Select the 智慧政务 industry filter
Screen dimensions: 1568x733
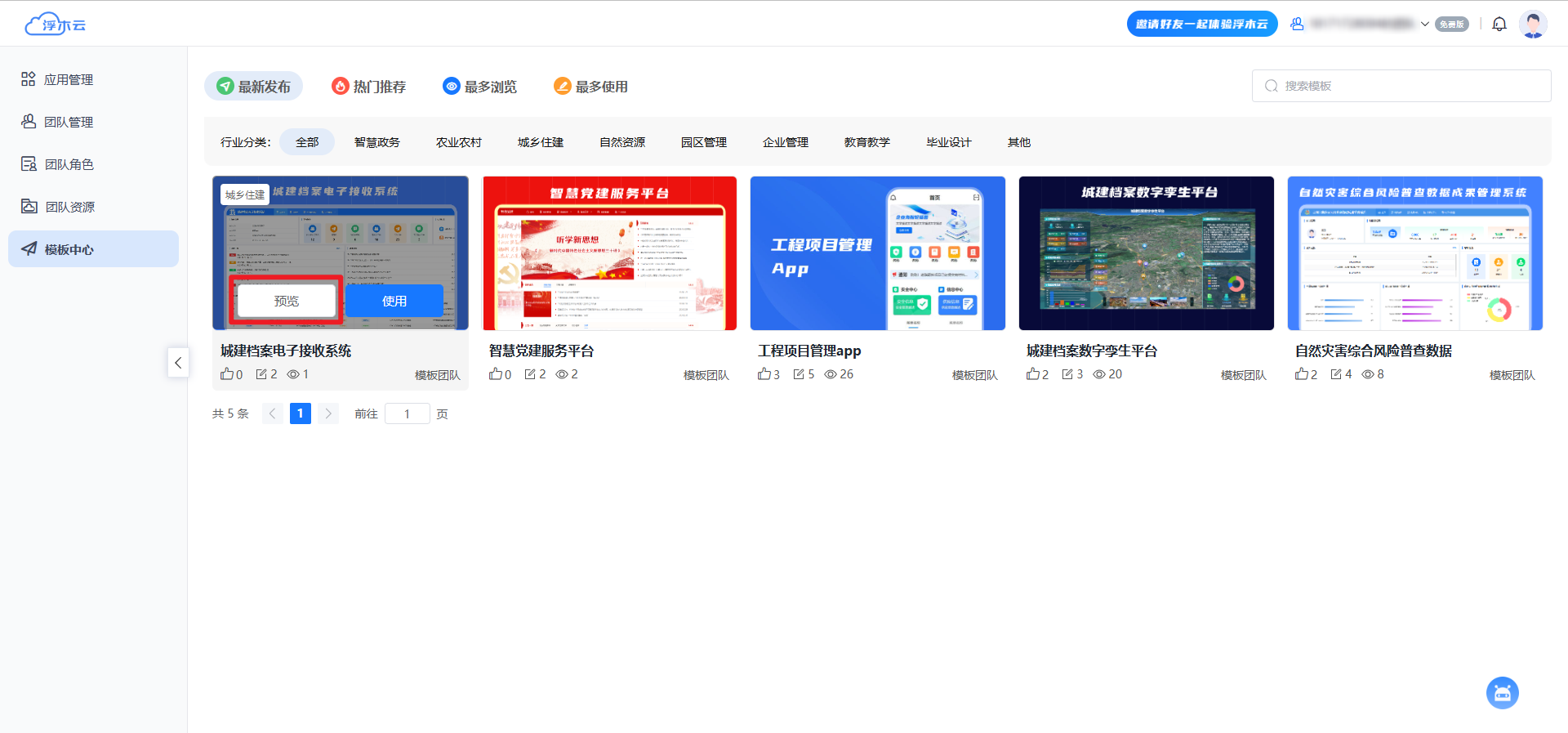(377, 142)
